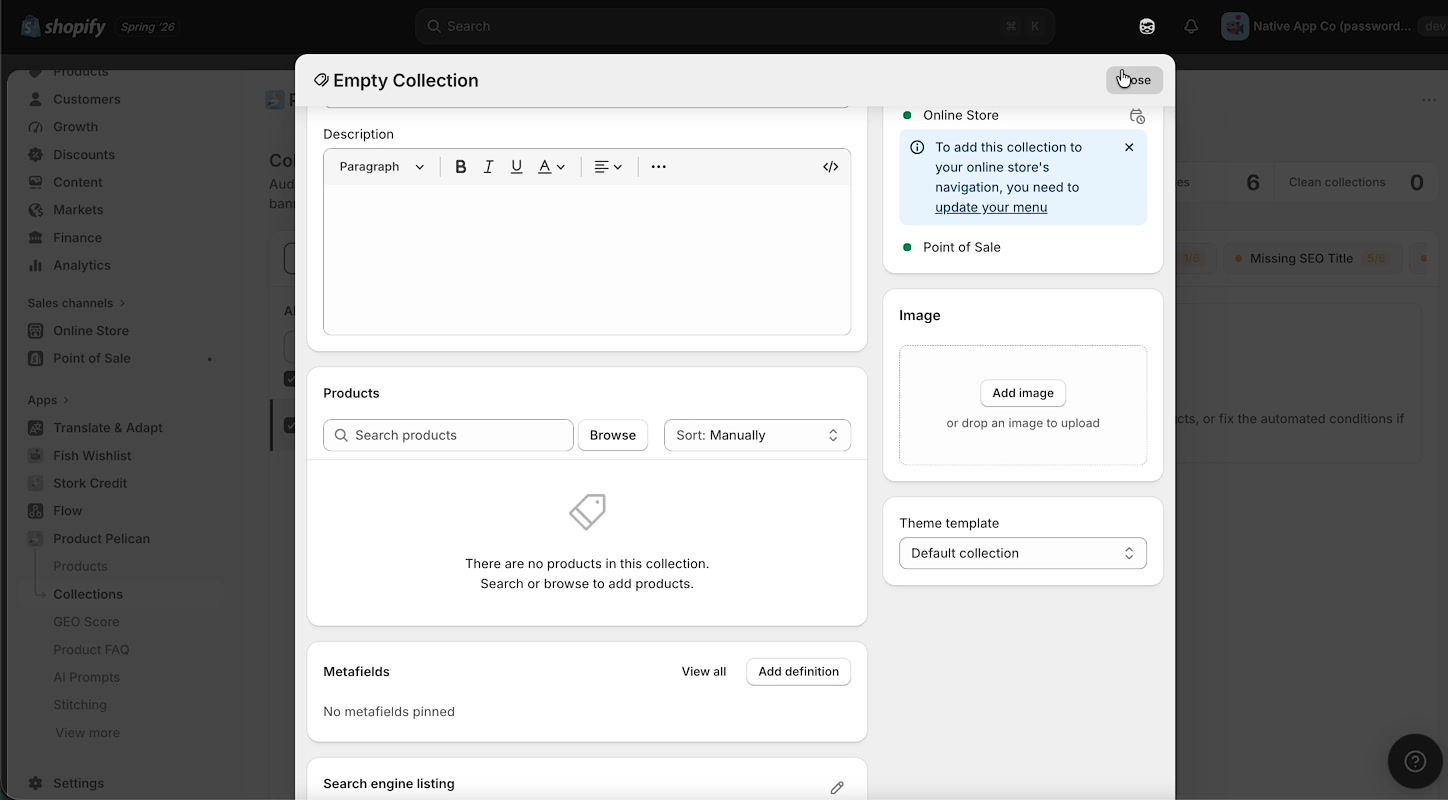Open the Paragraph style dropdown

[x=382, y=167]
